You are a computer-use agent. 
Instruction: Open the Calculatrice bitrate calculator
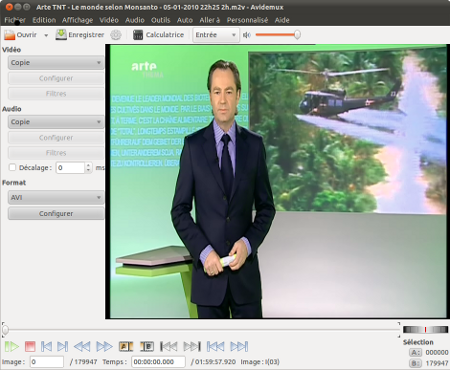(158, 35)
